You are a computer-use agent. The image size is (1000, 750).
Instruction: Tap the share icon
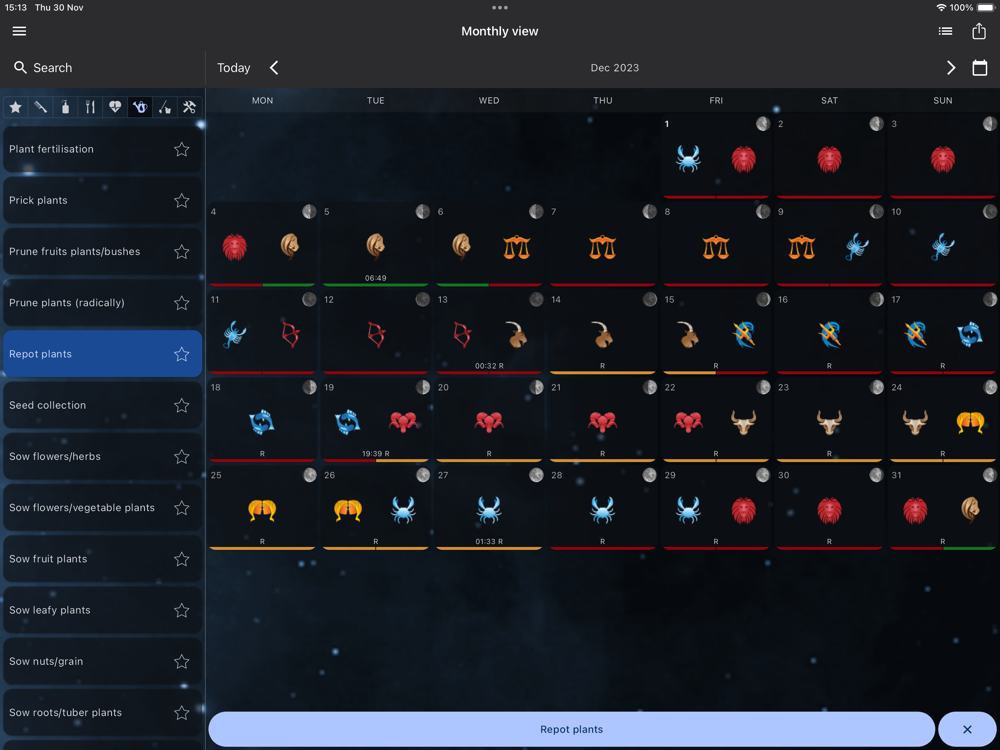pyautogui.click(x=979, y=31)
